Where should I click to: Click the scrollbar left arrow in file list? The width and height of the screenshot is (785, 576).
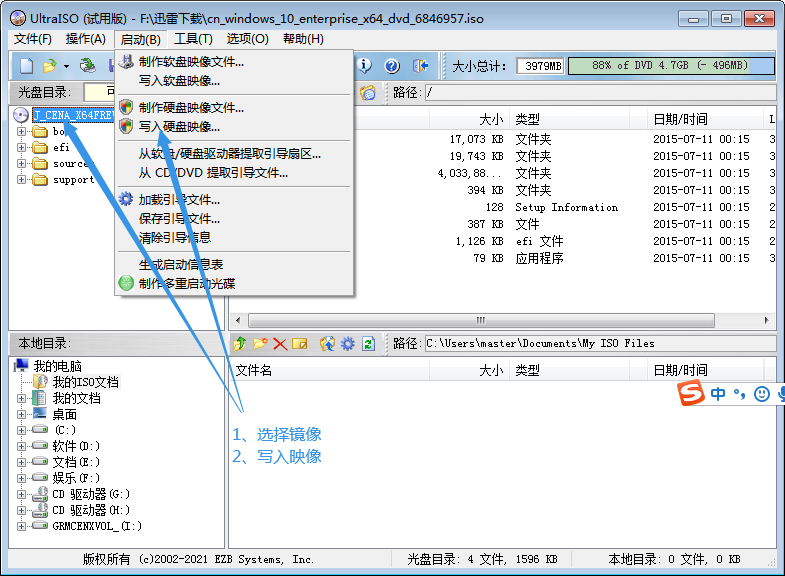[238, 320]
